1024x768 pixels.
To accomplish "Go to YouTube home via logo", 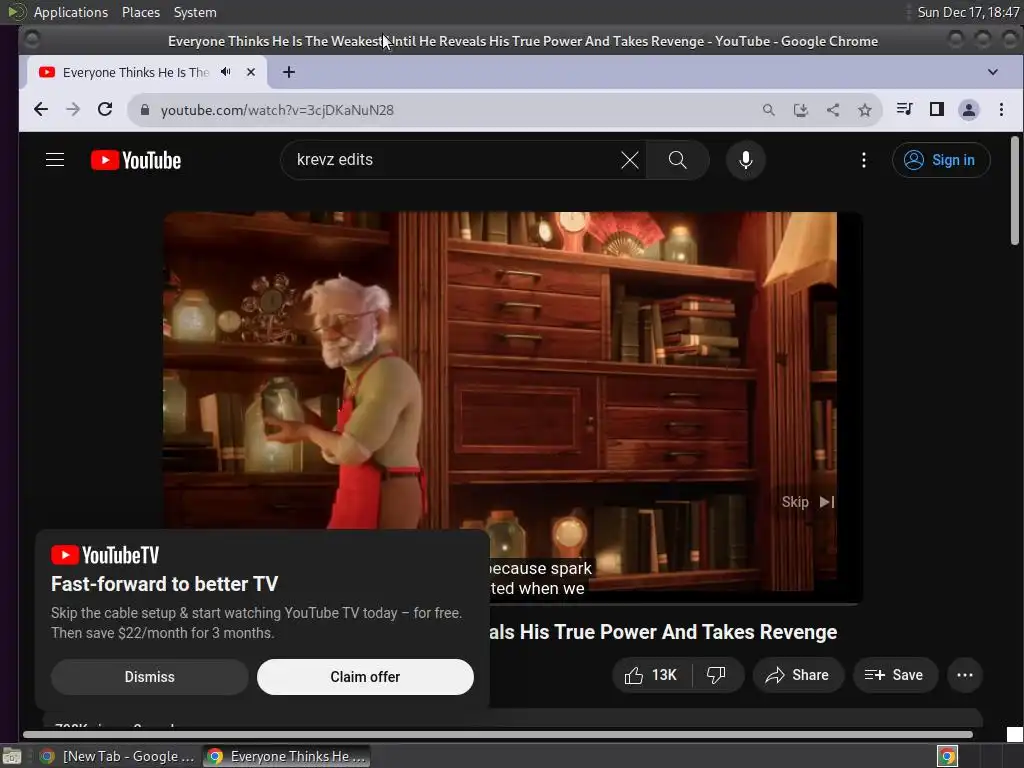I will click(x=136, y=160).
